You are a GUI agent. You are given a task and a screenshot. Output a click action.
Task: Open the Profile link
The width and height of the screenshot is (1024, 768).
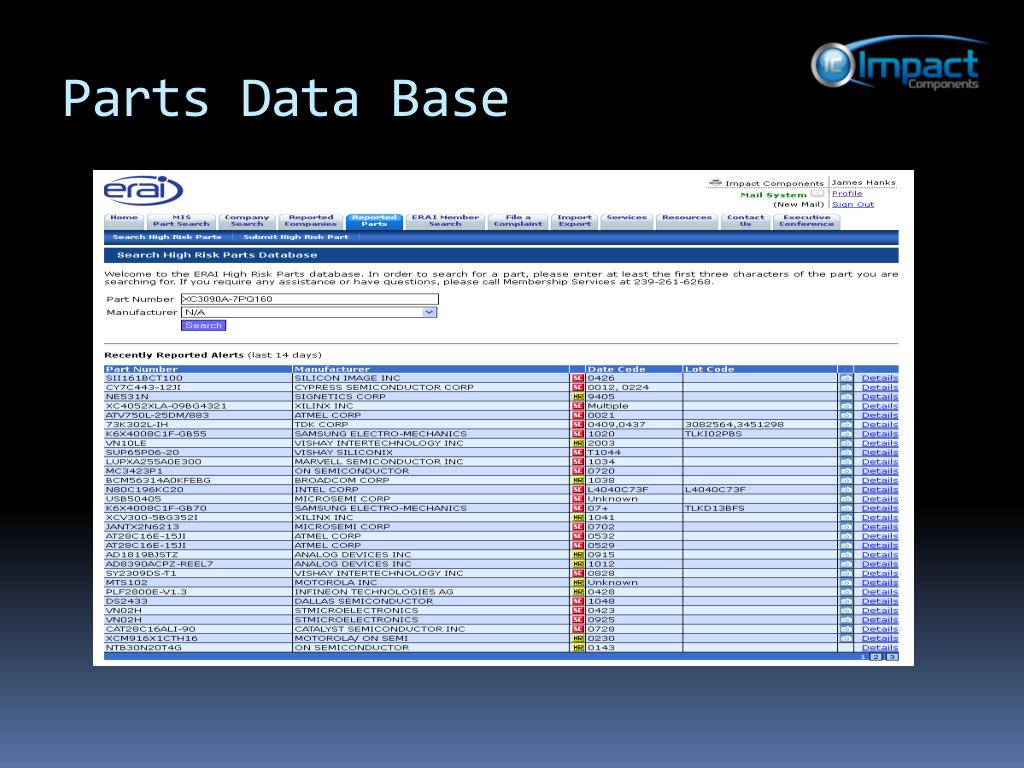coord(847,193)
